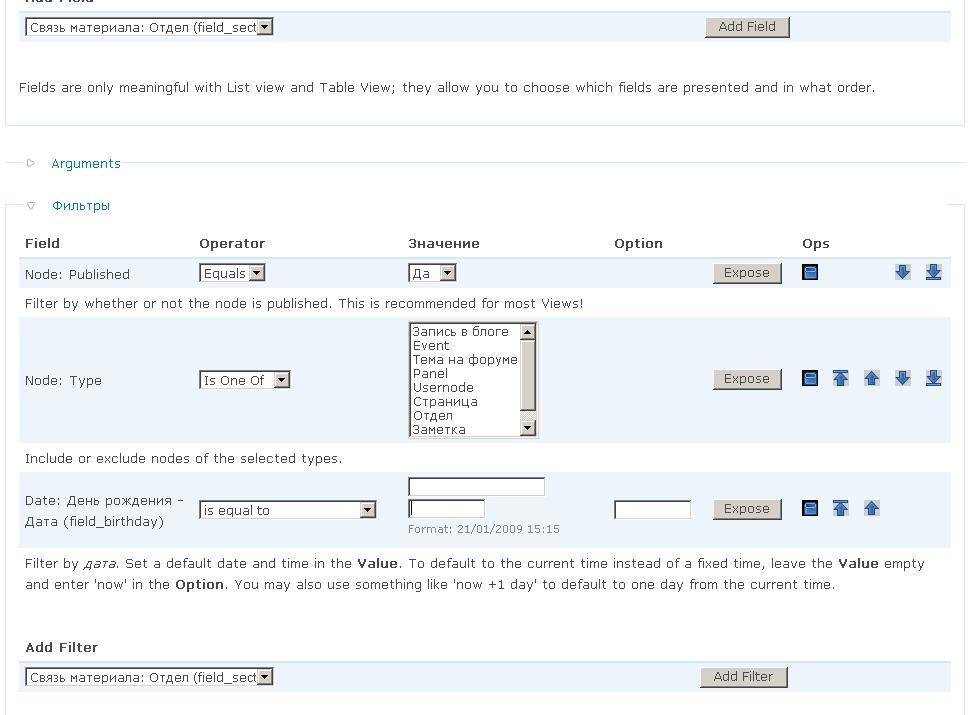Click the lower date value field above Format
The height and width of the screenshot is (715, 969).
pyautogui.click(x=447, y=509)
